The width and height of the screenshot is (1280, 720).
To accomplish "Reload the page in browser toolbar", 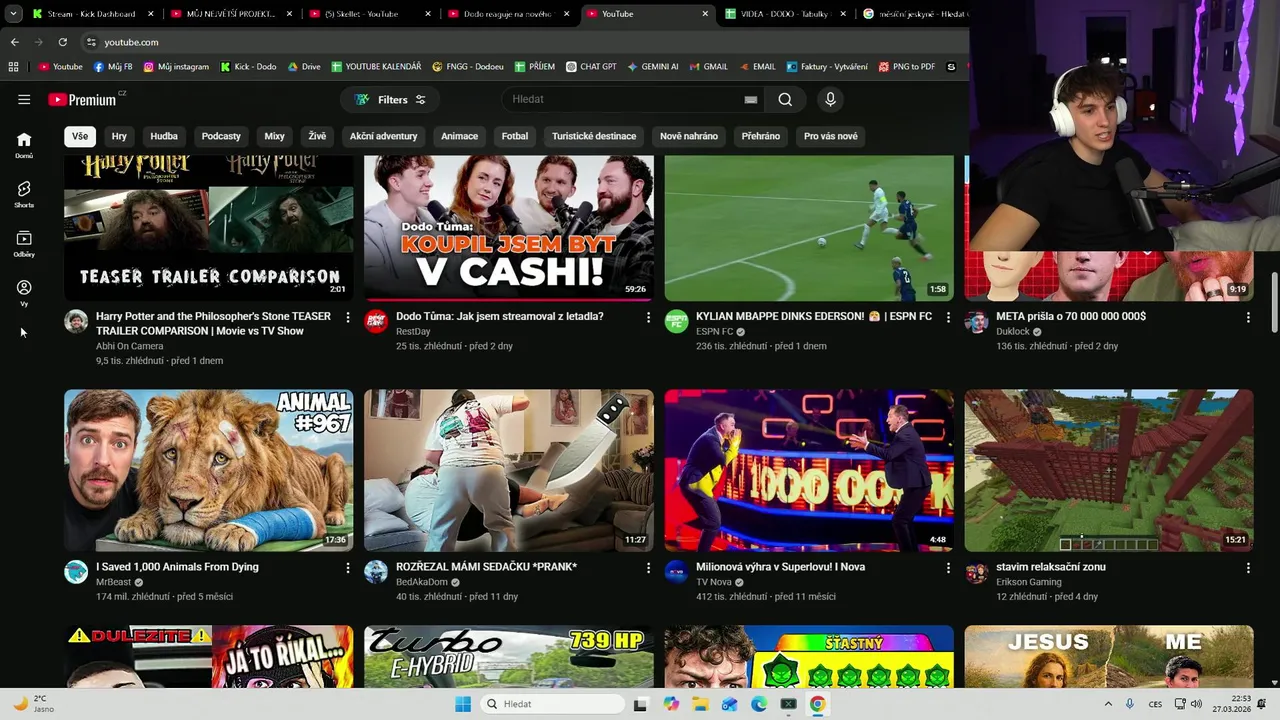I will (x=62, y=42).
